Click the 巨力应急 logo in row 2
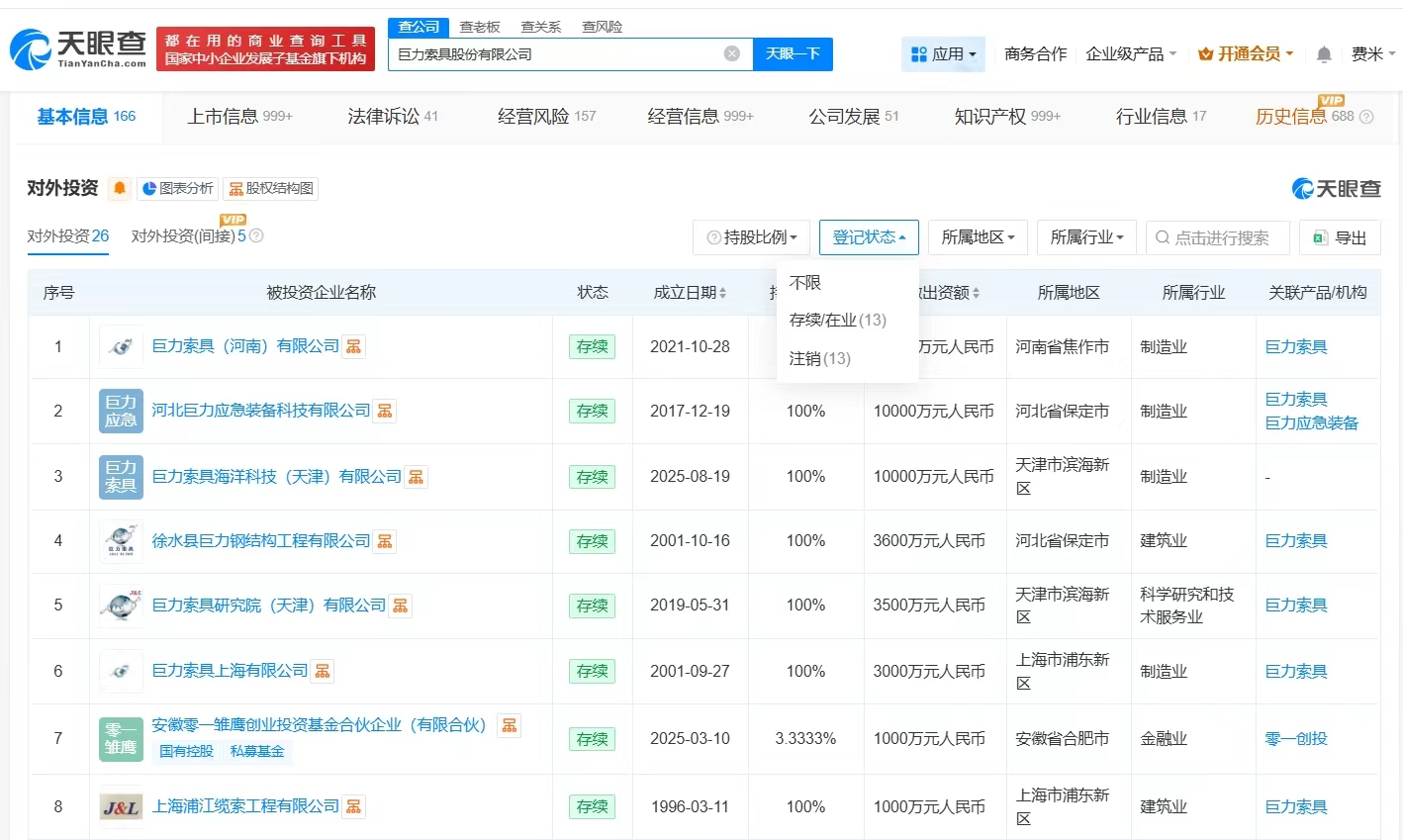 [121, 411]
